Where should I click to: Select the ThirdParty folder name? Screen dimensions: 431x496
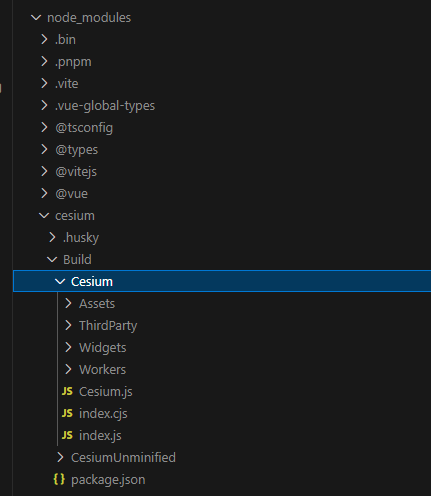[108, 326]
